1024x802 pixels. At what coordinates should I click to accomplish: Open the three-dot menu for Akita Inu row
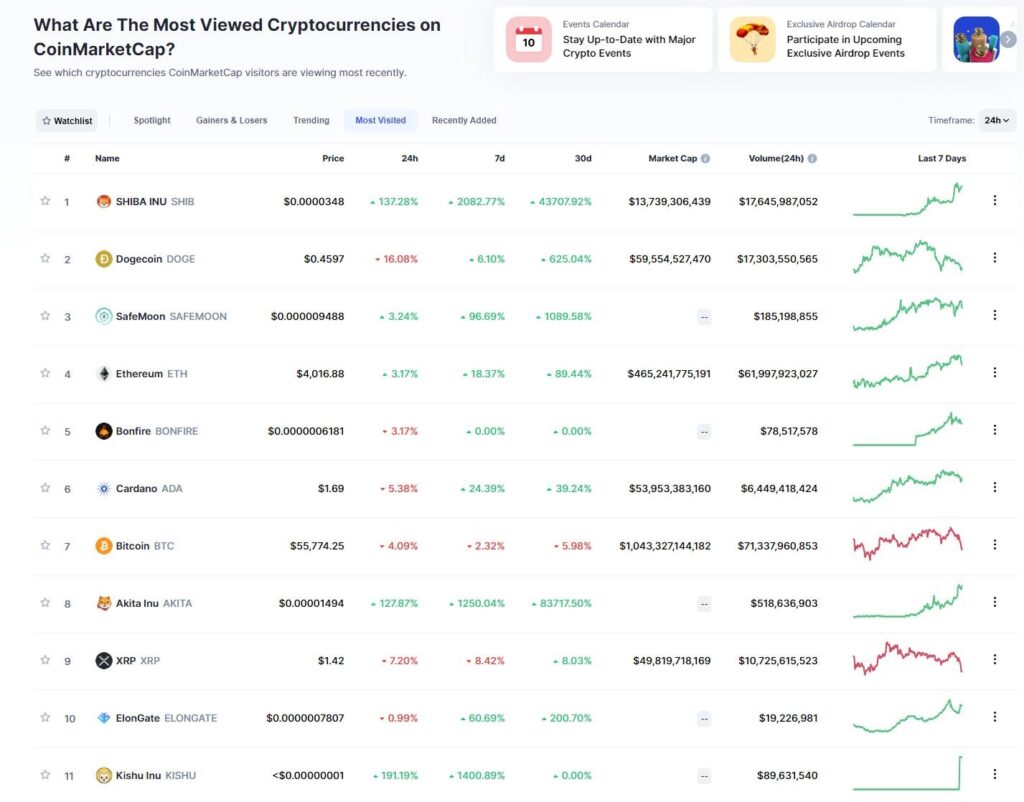tap(995, 602)
